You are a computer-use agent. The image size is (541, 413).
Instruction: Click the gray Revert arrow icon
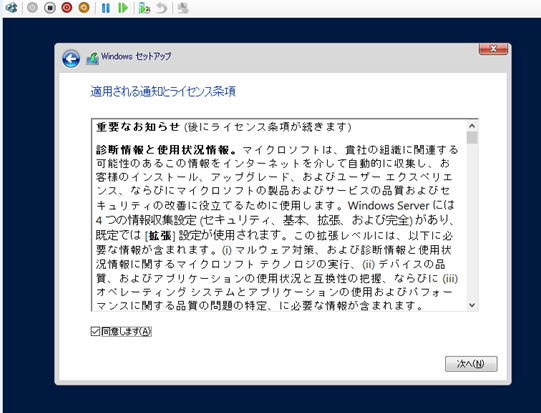click(x=161, y=8)
